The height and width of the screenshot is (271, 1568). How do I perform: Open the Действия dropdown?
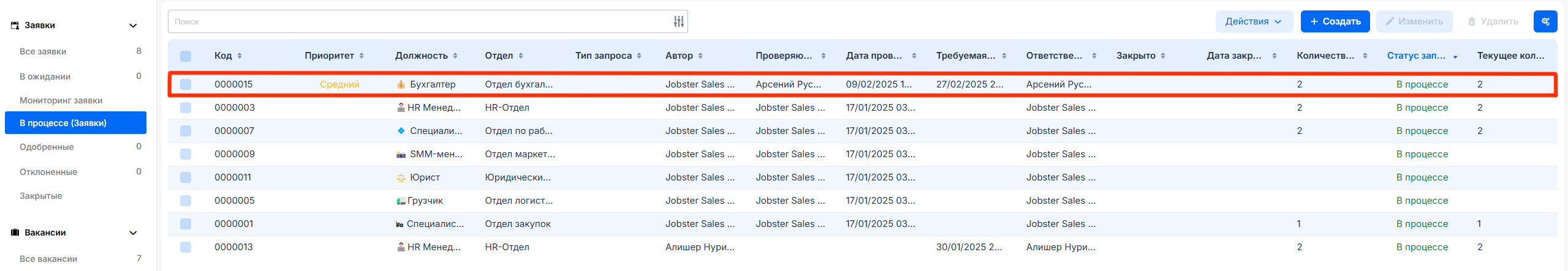1254,21
